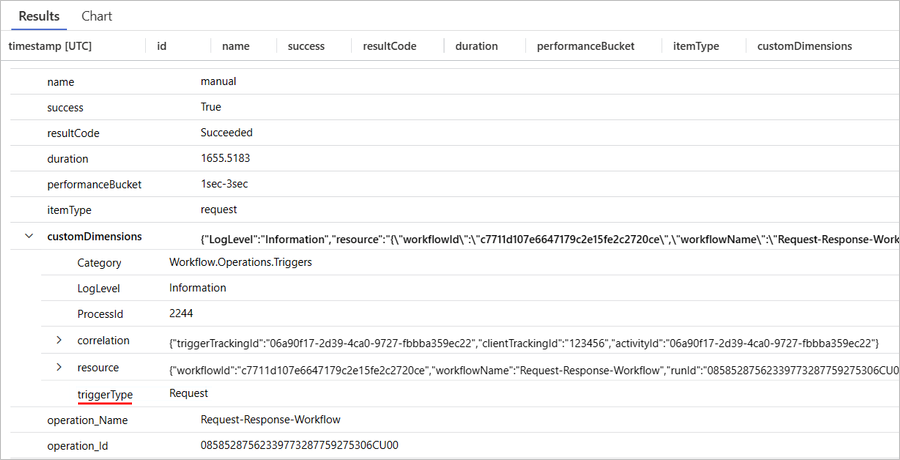This screenshot has height=460, width=900.
Task: Select the operation_Name value Request-Response-Workflow
Action: (x=267, y=420)
